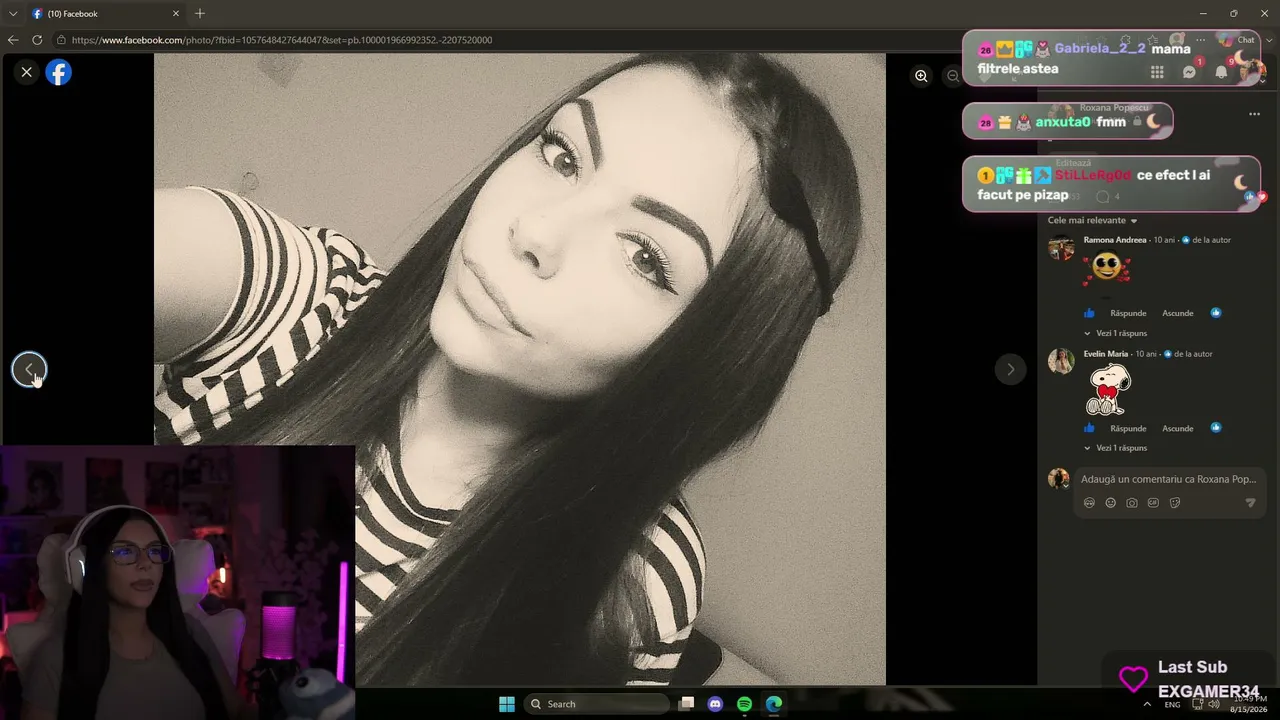
Task: Go to Facebook home via the logo
Action: point(59,72)
